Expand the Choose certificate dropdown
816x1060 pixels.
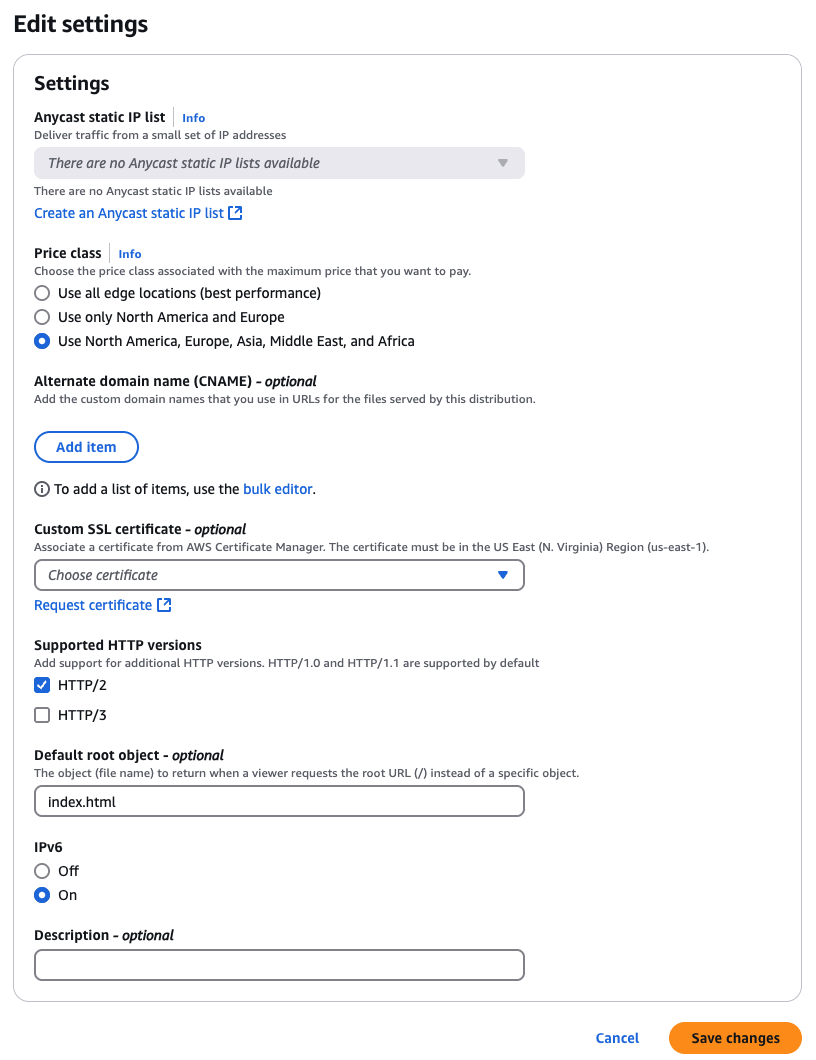coord(279,575)
